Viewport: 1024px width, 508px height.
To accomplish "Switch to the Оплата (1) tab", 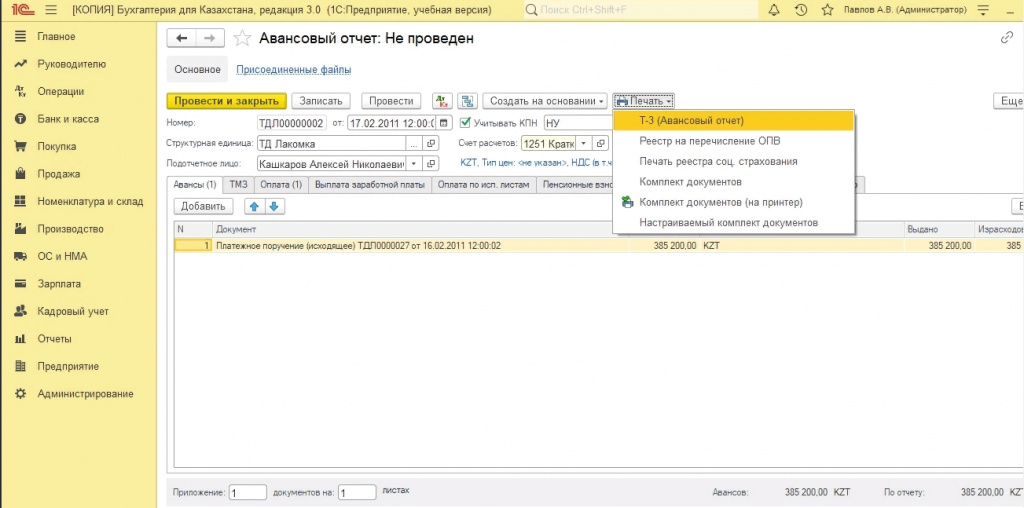I will click(281, 185).
